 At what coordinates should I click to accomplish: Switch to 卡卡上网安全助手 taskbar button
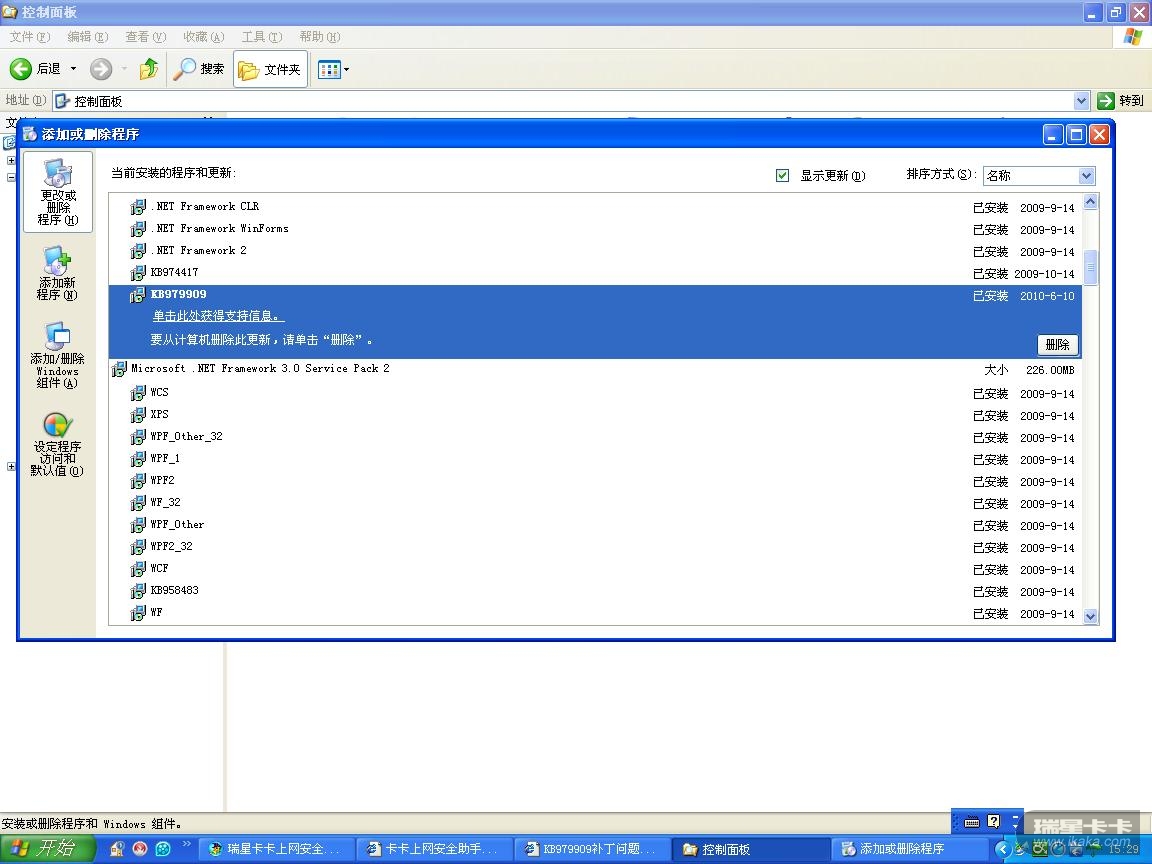click(433, 849)
